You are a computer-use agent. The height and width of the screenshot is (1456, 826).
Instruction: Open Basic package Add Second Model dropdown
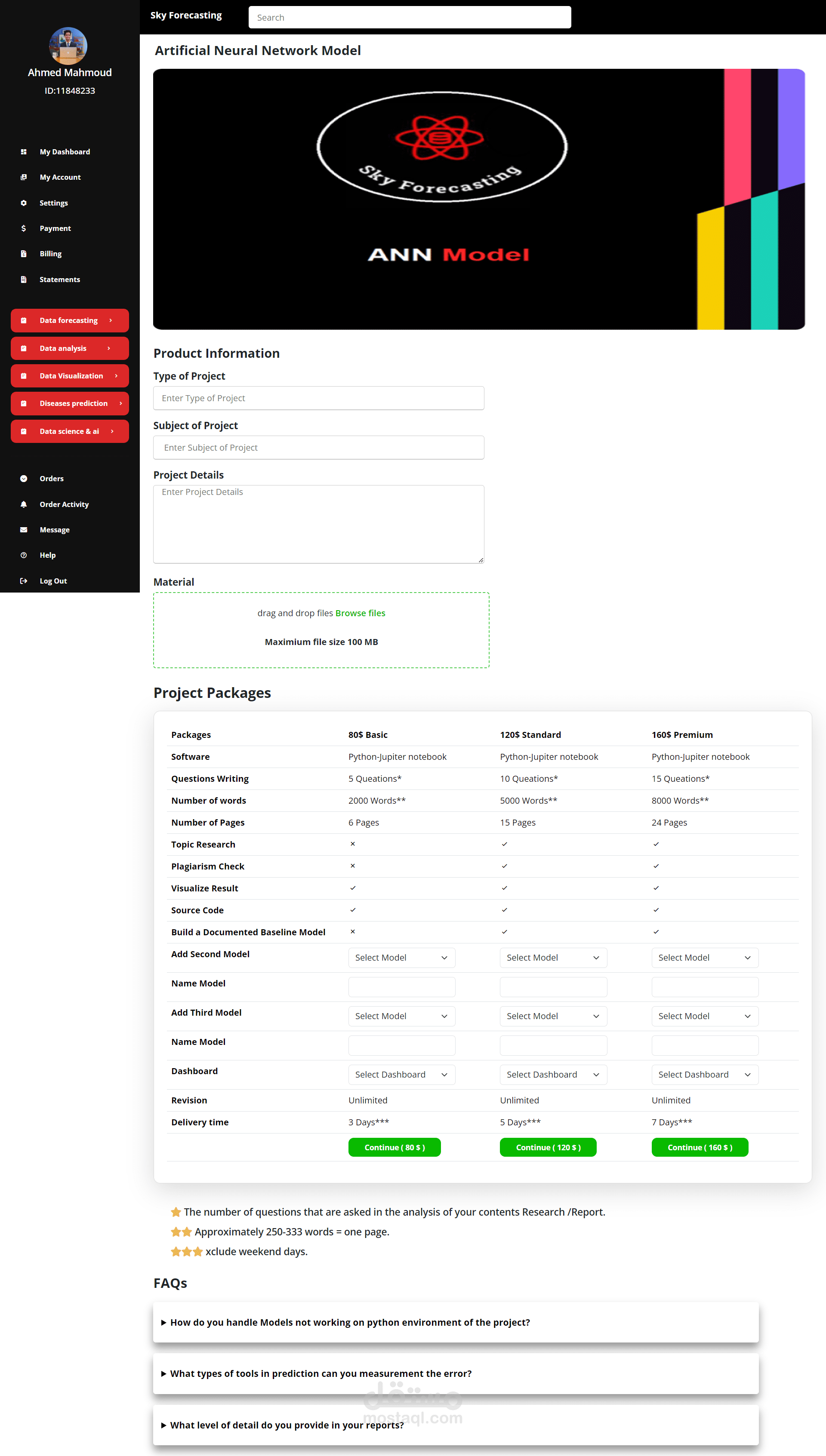click(401, 958)
